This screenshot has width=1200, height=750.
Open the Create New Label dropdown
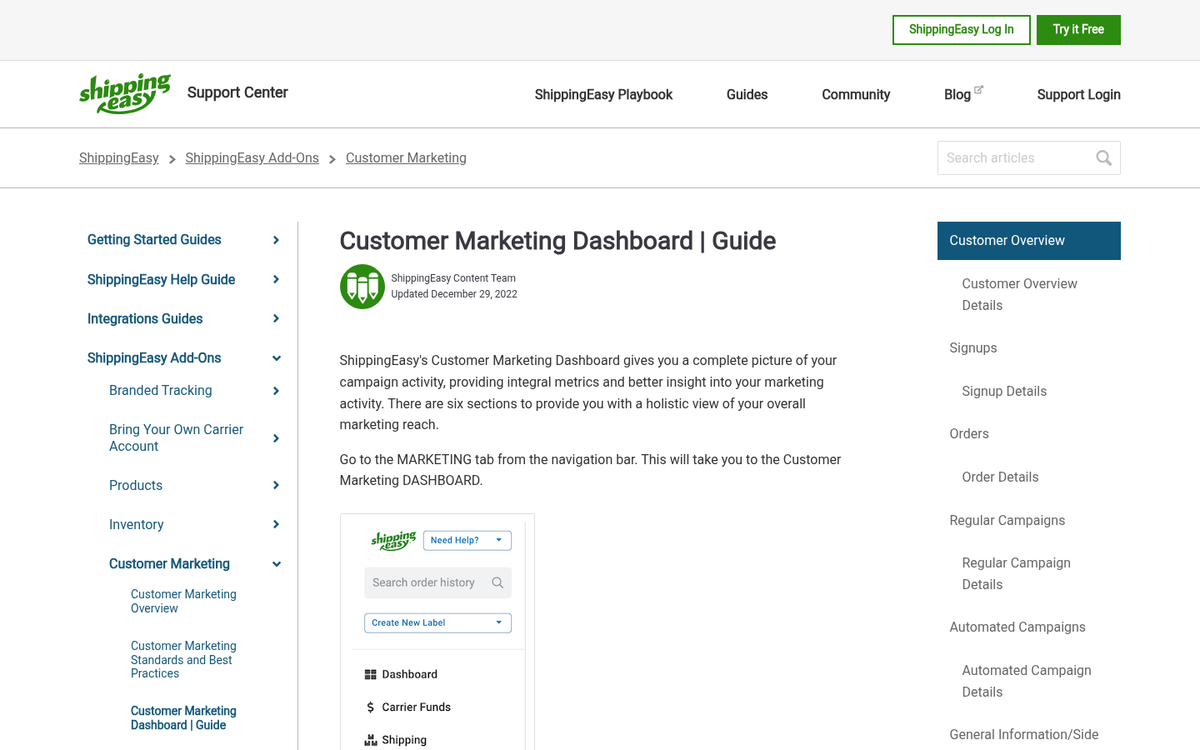pos(437,623)
